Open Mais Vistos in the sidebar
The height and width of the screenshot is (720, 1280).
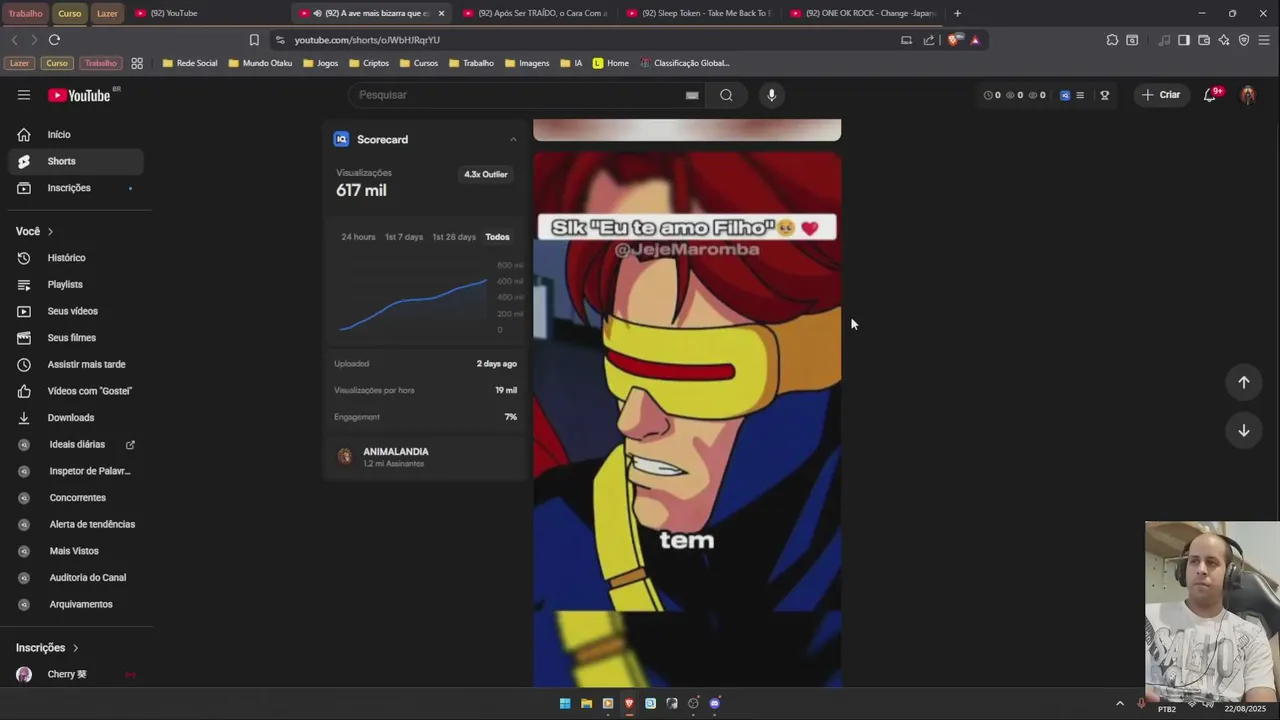tap(76, 551)
